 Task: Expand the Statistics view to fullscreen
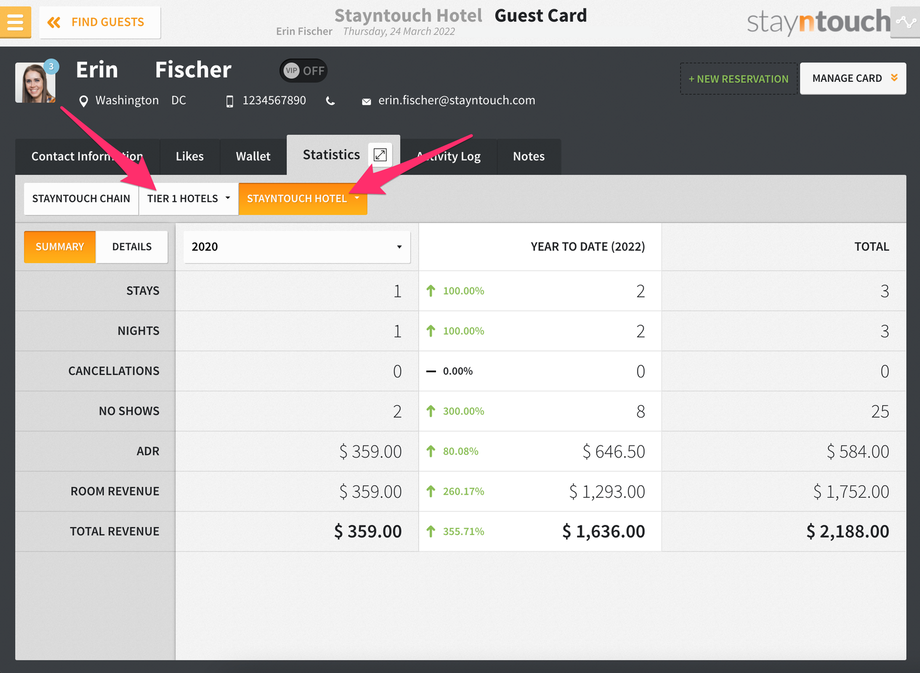point(380,155)
